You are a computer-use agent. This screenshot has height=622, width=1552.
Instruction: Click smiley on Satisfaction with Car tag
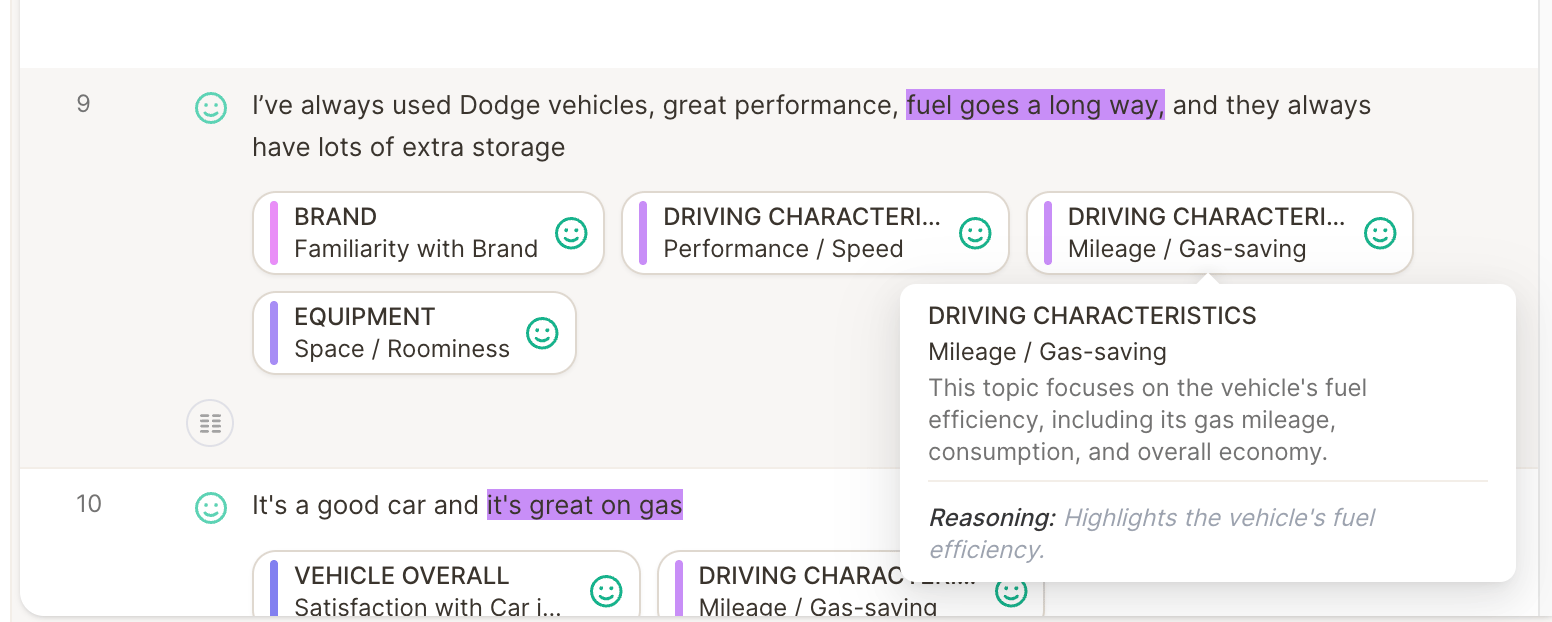606,591
